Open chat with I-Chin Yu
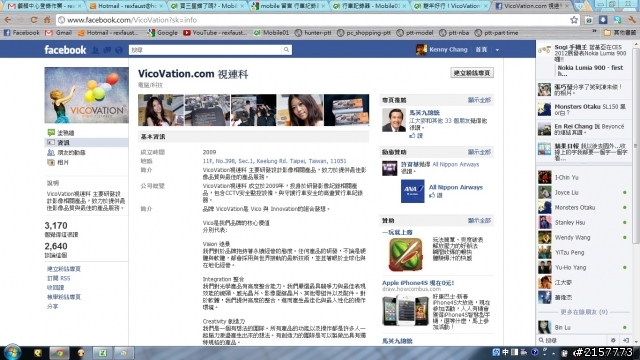 coord(584,178)
